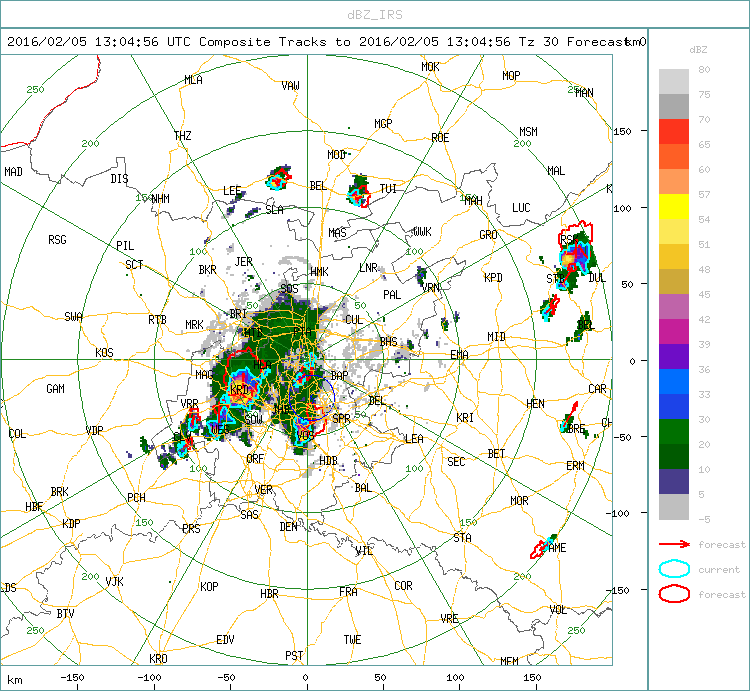Select the FRA station label
750x691 pixels.
[348, 592]
